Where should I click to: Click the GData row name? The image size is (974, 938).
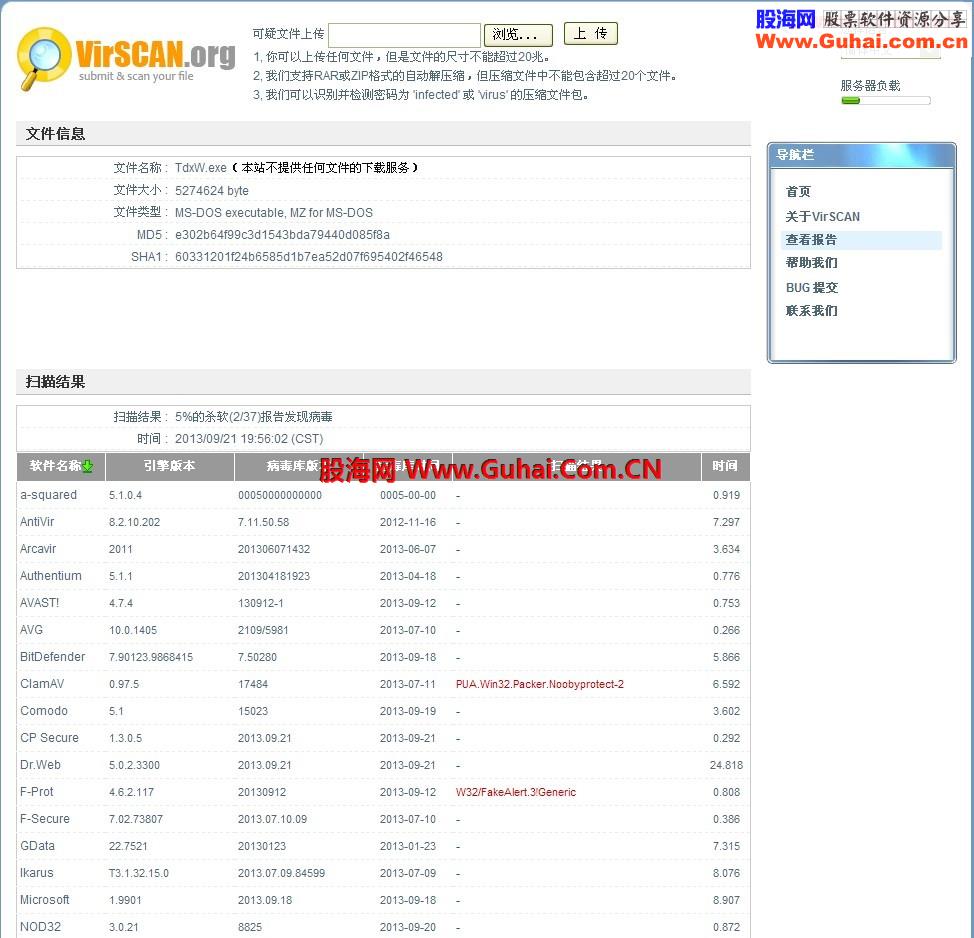(x=37, y=846)
